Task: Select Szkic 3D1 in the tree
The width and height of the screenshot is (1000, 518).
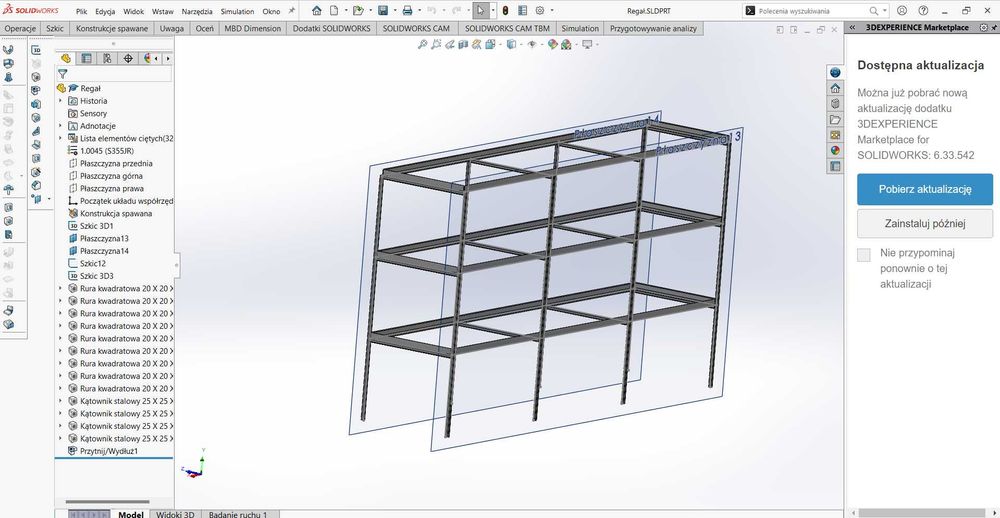Action: point(97,226)
